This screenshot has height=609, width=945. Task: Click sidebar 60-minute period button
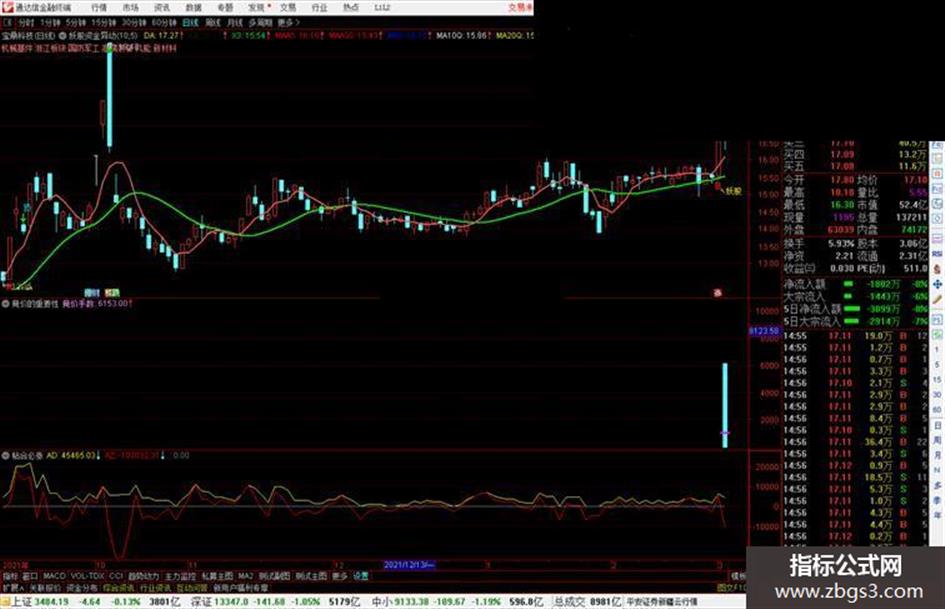pyautogui.click(x=937, y=410)
